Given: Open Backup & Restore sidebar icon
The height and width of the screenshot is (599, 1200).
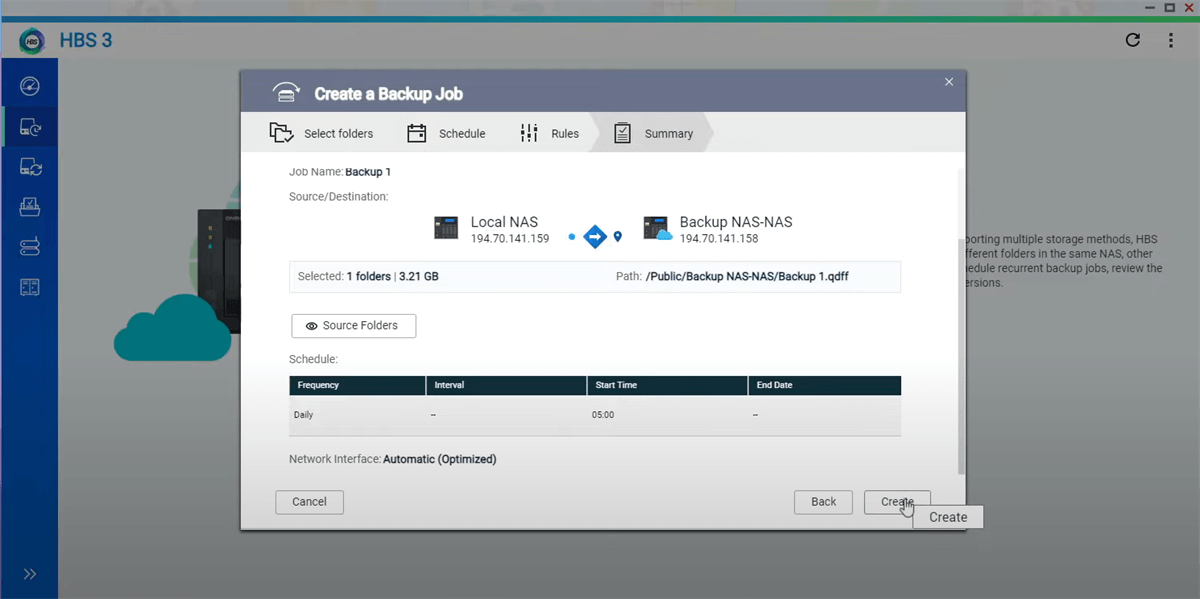Looking at the screenshot, I should pos(29,127).
